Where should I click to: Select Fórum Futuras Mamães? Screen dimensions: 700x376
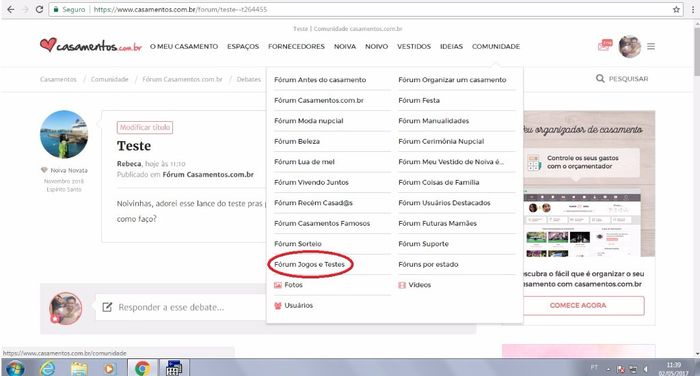pos(438,223)
